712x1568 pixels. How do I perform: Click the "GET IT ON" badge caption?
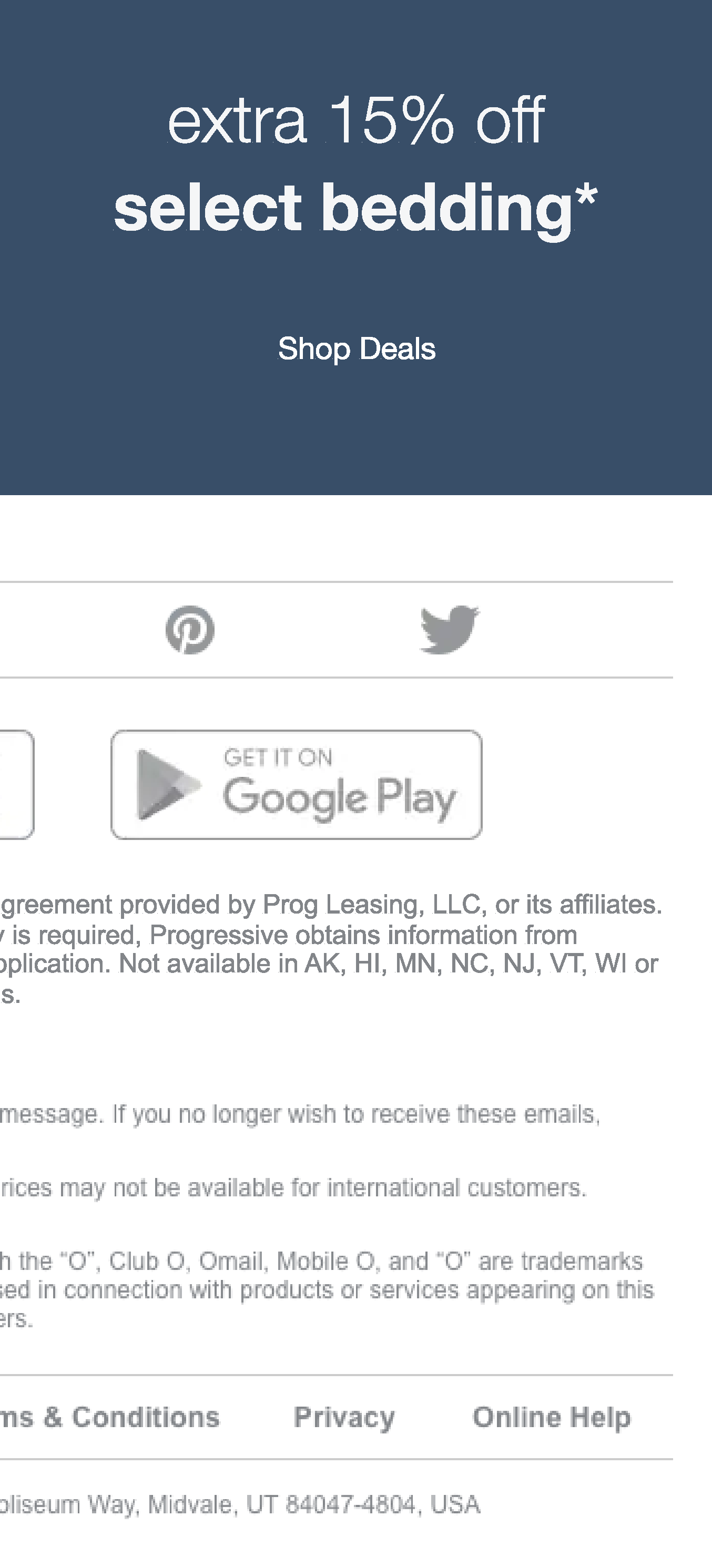click(278, 758)
